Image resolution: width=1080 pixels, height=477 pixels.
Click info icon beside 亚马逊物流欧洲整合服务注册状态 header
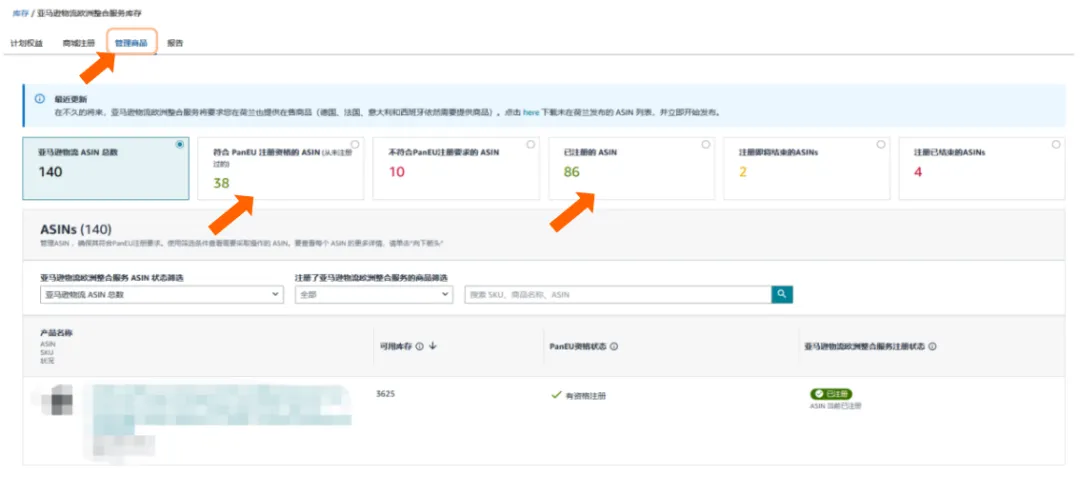(932, 347)
